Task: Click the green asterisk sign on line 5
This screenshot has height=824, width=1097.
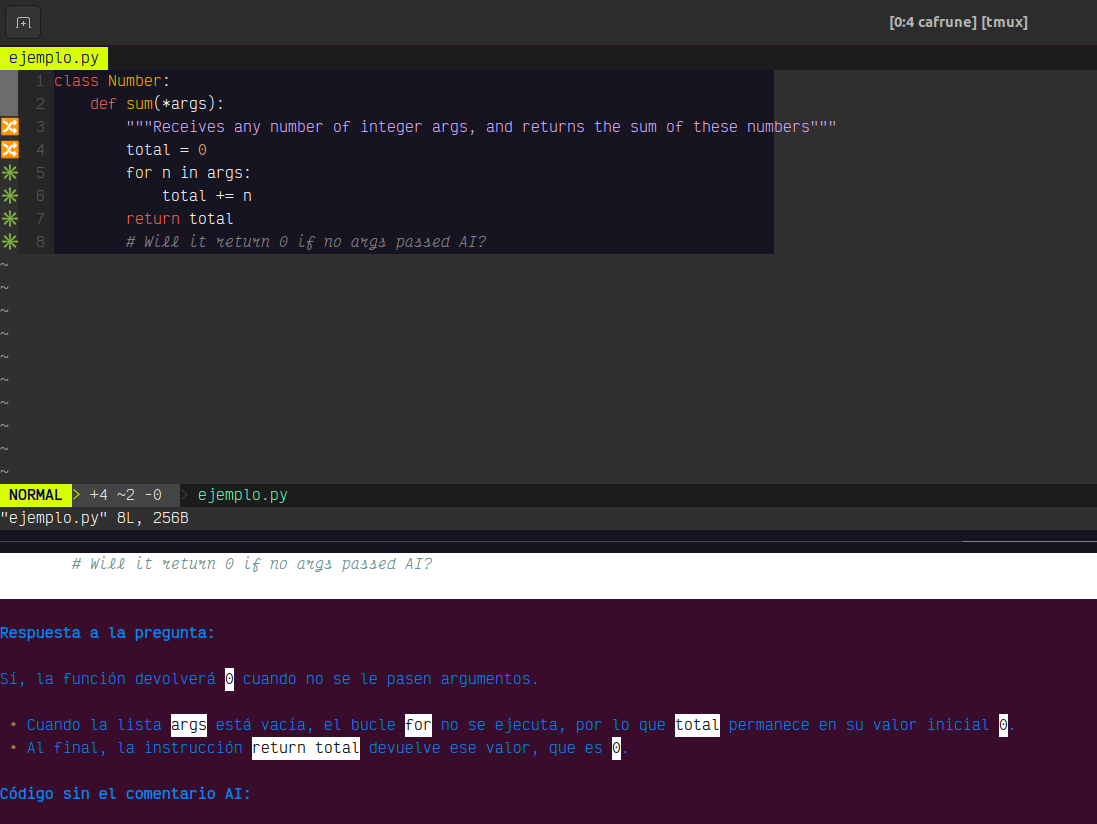Action: click(x=10, y=173)
